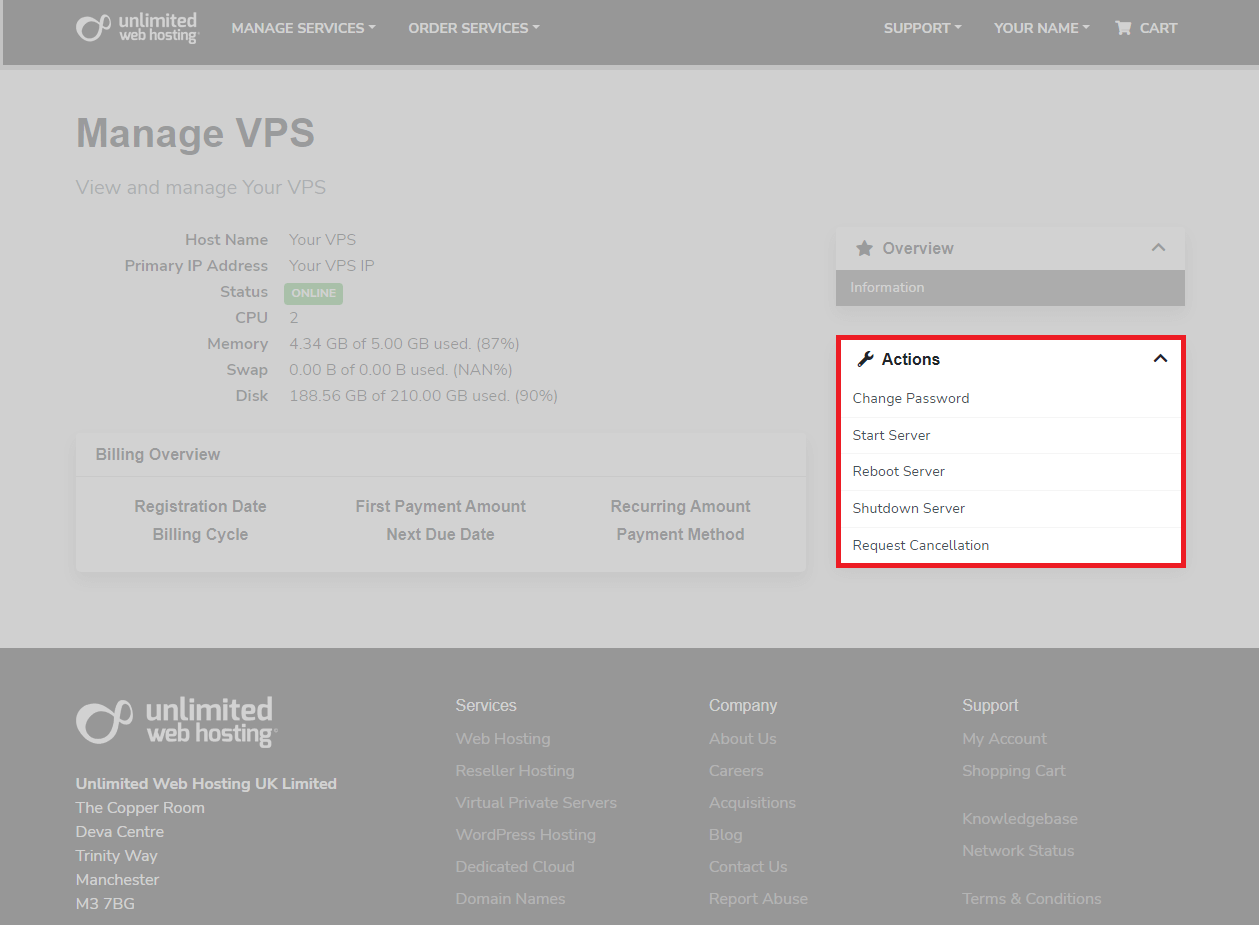Image resolution: width=1259 pixels, height=925 pixels.
Task: Open the Order Services dropdown menu
Action: coord(473,28)
